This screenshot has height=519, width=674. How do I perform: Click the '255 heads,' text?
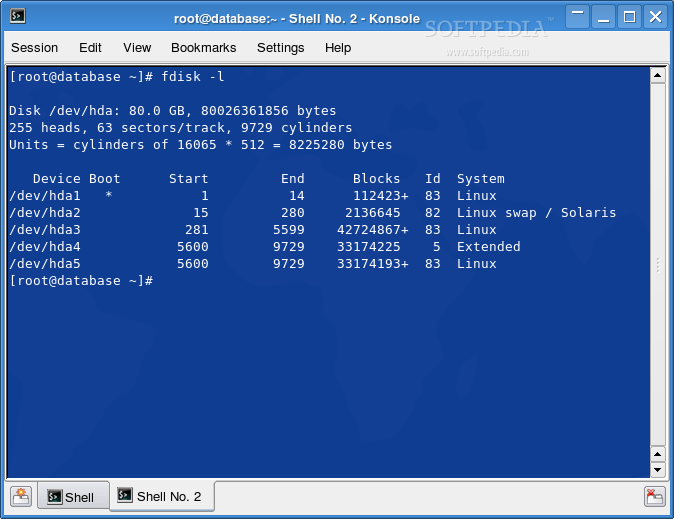(x=49, y=128)
